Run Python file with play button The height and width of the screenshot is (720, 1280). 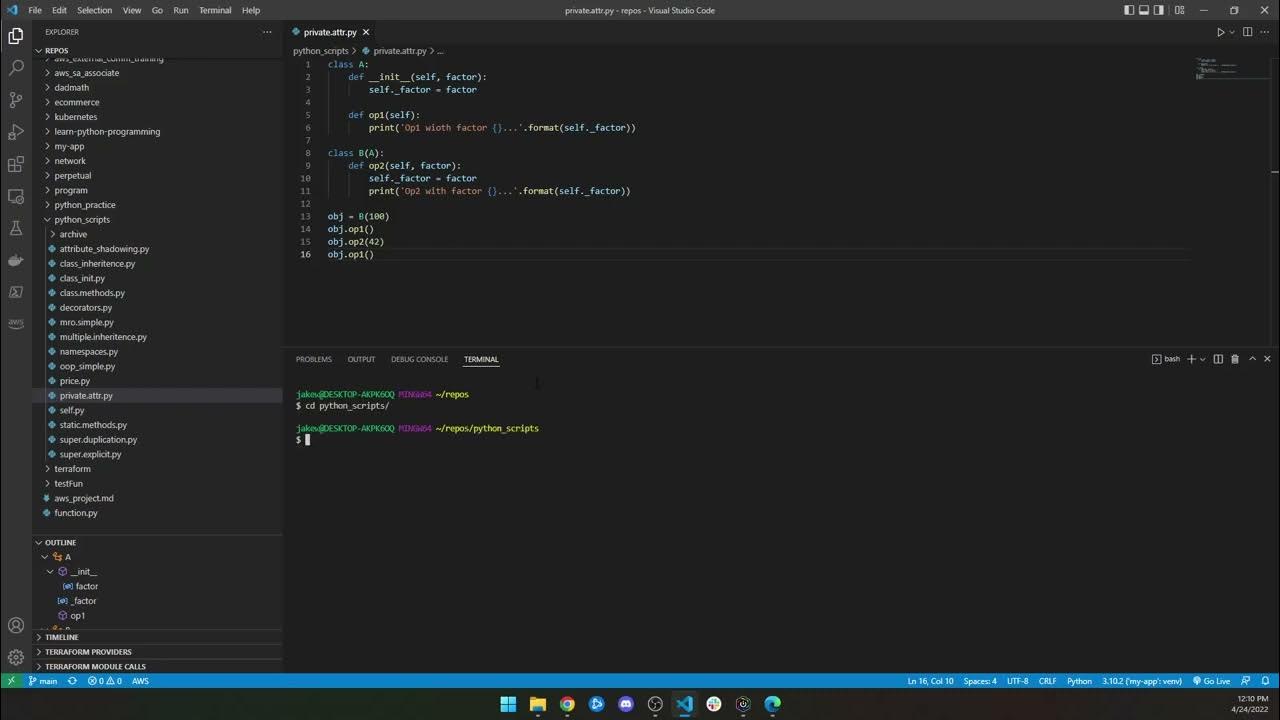(1220, 32)
